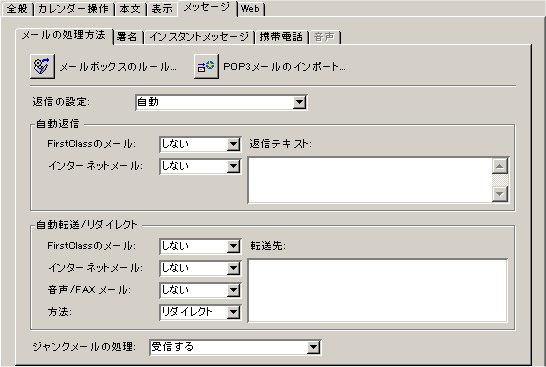Image resolution: width=546 pixels, height=367 pixels.
Task: Open the 方法 リダイレクト dropdown
Action: (200, 312)
